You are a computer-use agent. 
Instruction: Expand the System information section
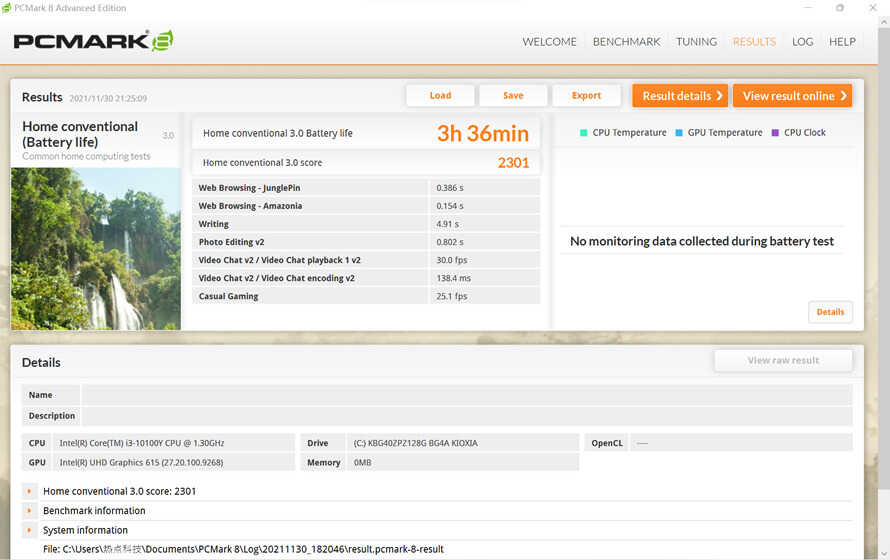pyautogui.click(x=29, y=530)
